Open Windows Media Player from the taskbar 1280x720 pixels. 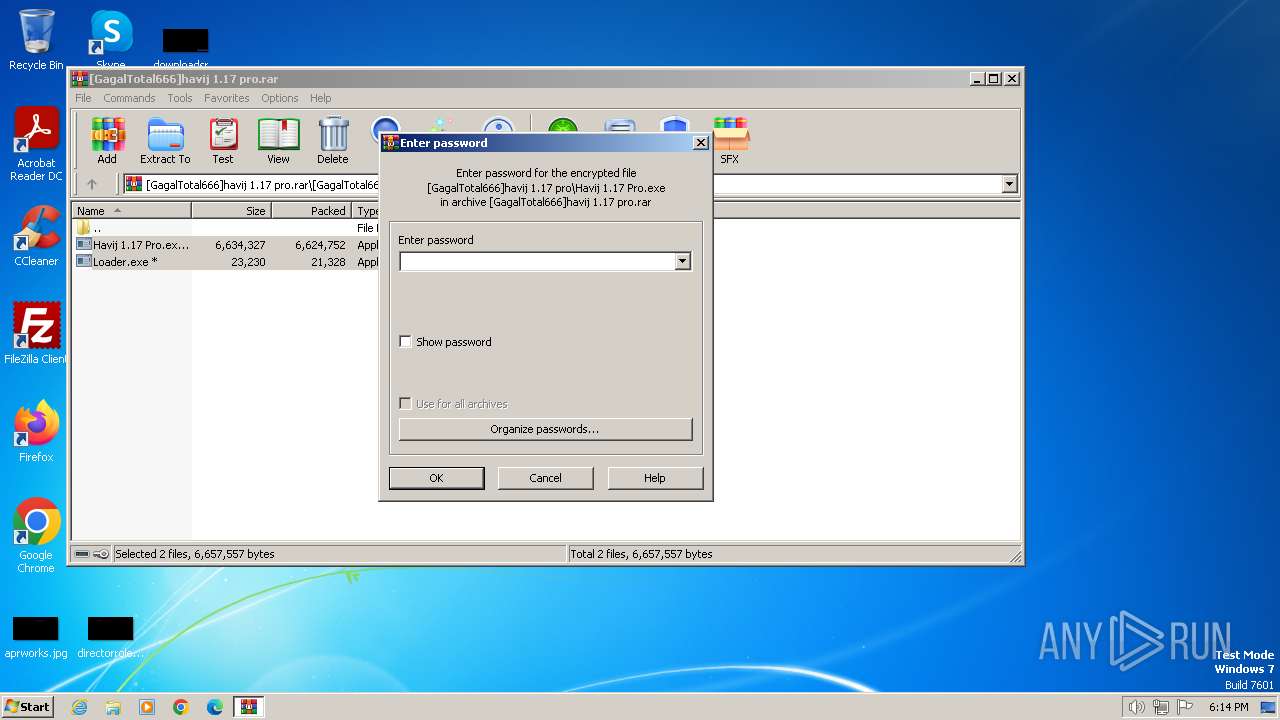[x=147, y=707]
